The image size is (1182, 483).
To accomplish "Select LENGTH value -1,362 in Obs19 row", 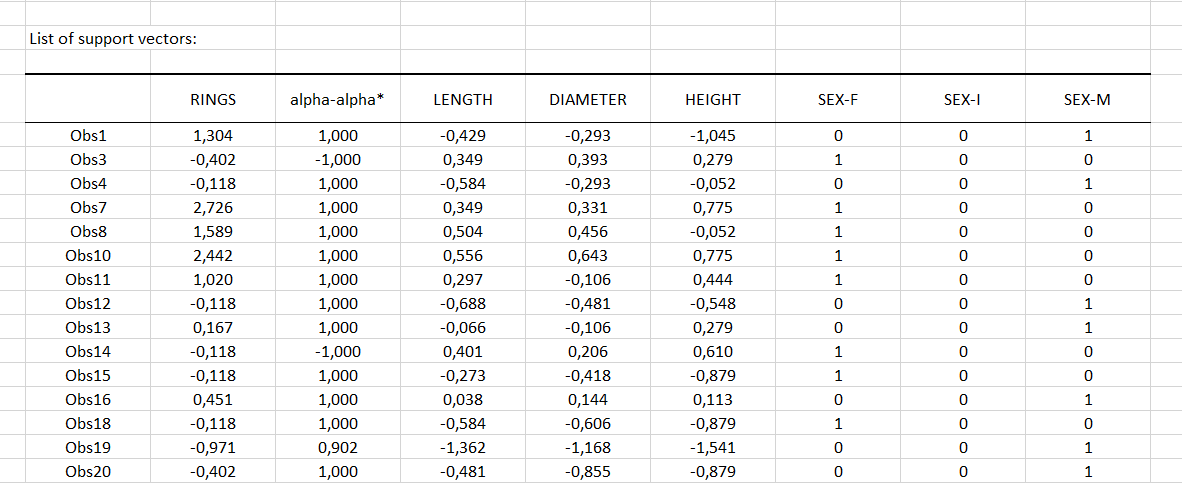I will pos(462,448).
